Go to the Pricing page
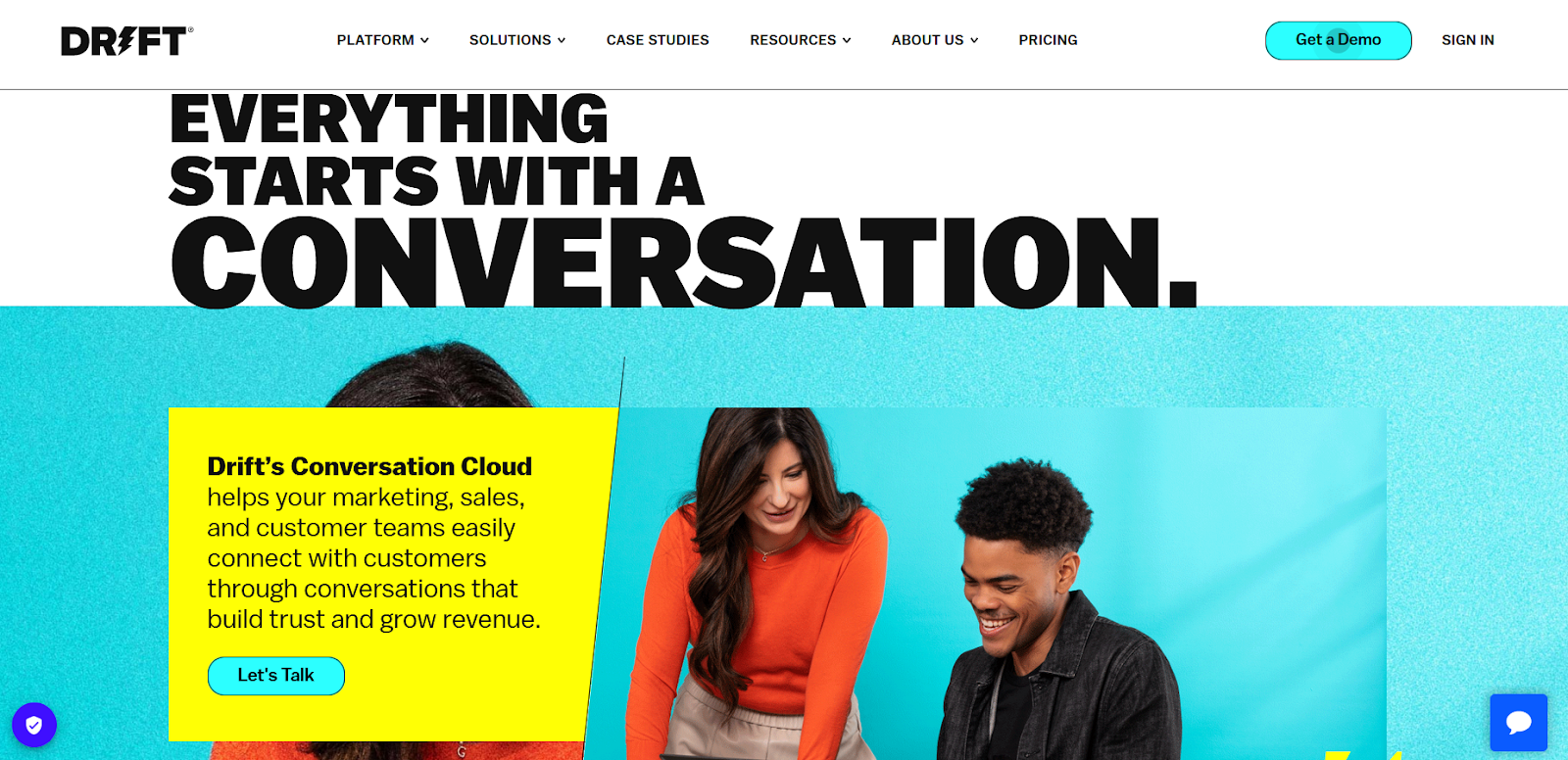The width and height of the screenshot is (1568, 760). (1048, 40)
